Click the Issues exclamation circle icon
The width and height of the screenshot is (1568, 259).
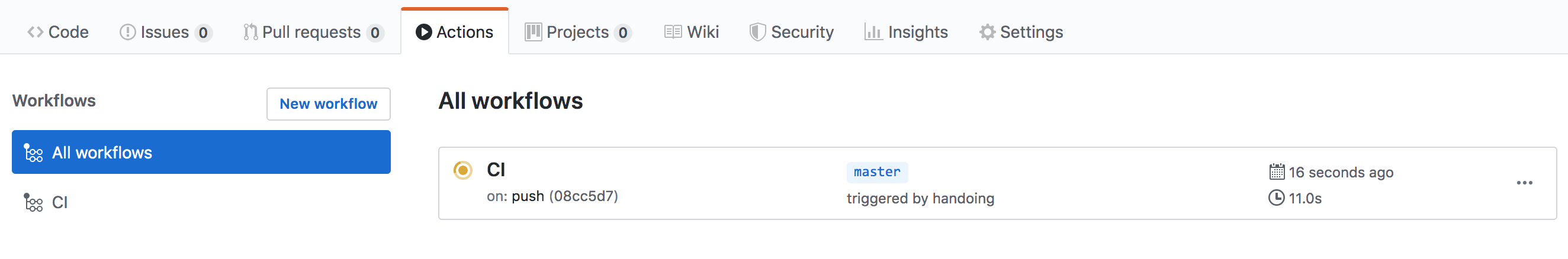(128, 31)
